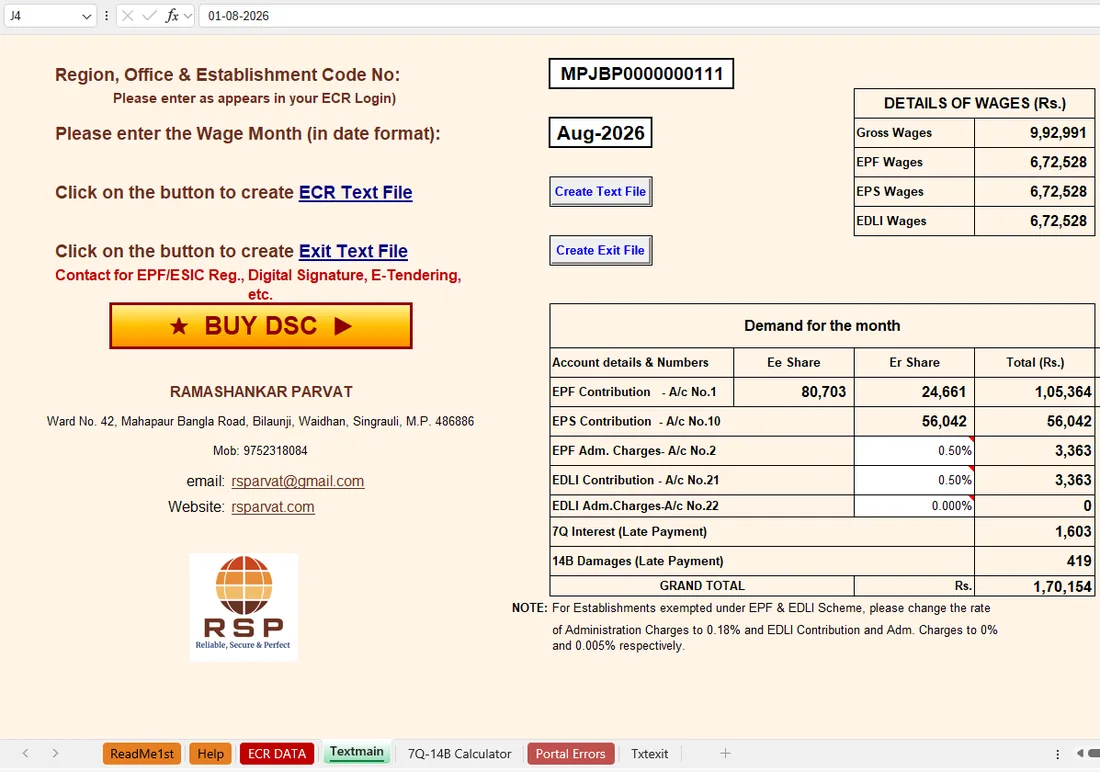The image size is (1100, 772).
Task: Click the Demand for the month header
Action: (821, 326)
